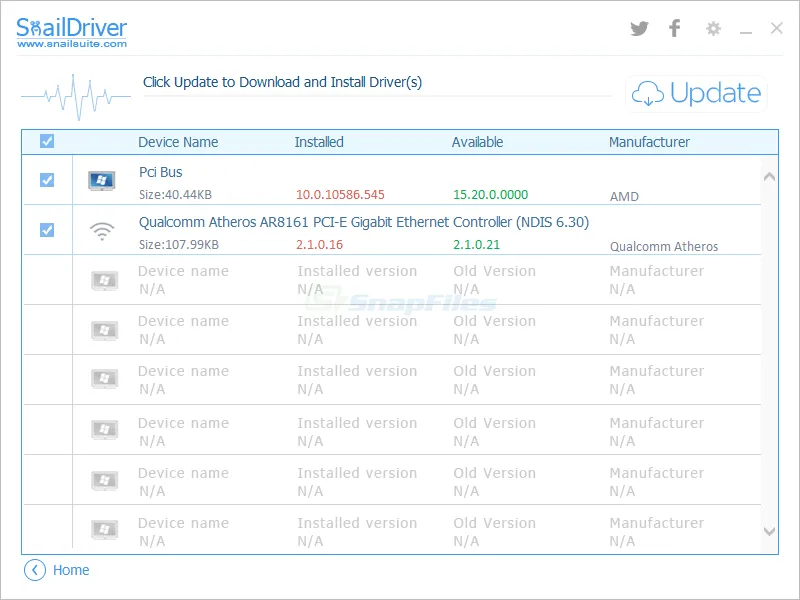Click Size:40.44KB text
The image size is (800, 600).
pyautogui.click(x=175, y=194)
